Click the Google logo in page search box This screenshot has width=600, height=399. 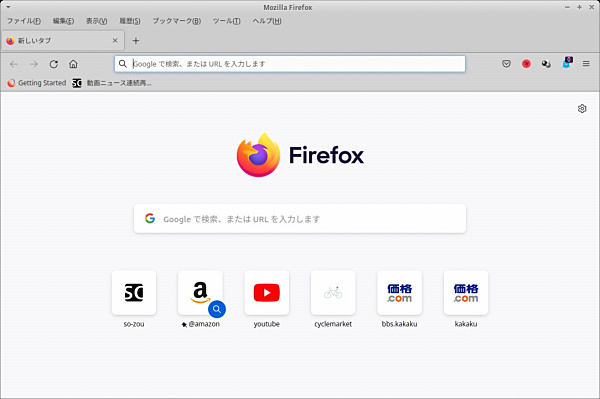pos(150,218)
